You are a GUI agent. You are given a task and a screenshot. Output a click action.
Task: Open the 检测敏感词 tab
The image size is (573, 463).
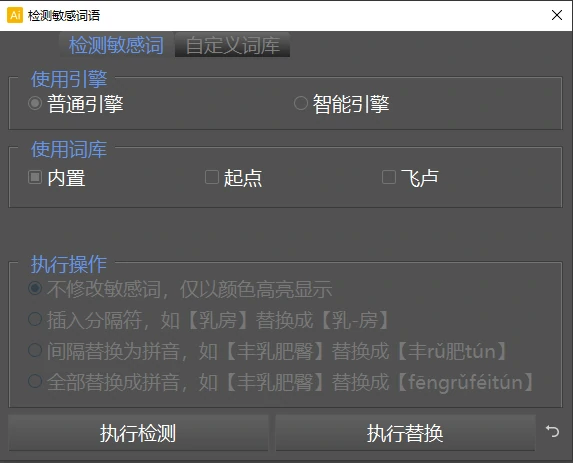pos(116,45)
